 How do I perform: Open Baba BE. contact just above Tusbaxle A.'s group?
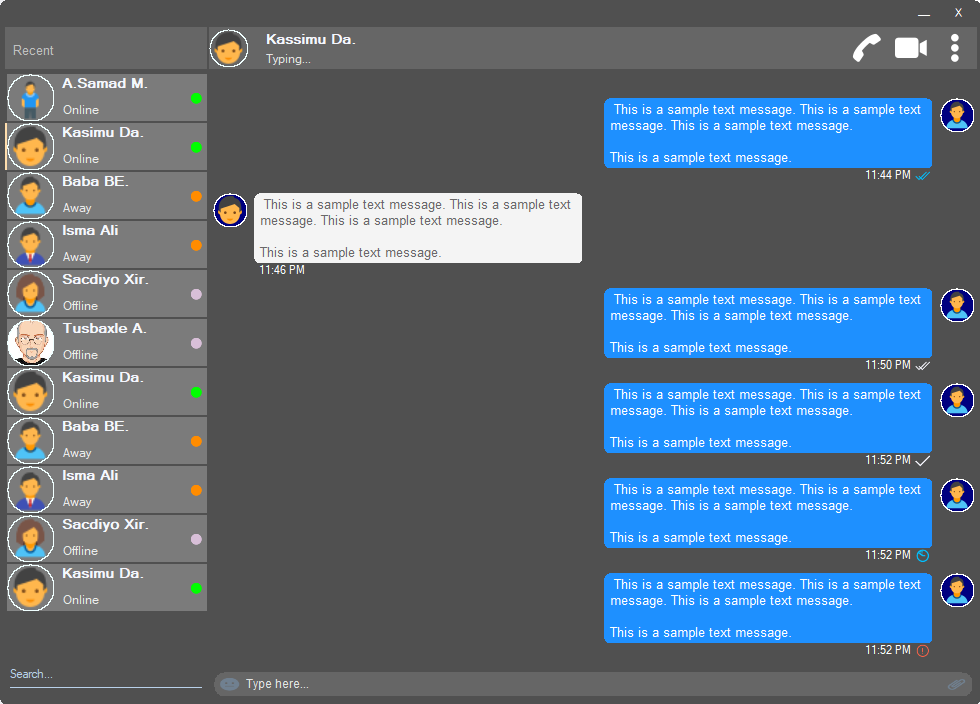[x=107, y=196]
